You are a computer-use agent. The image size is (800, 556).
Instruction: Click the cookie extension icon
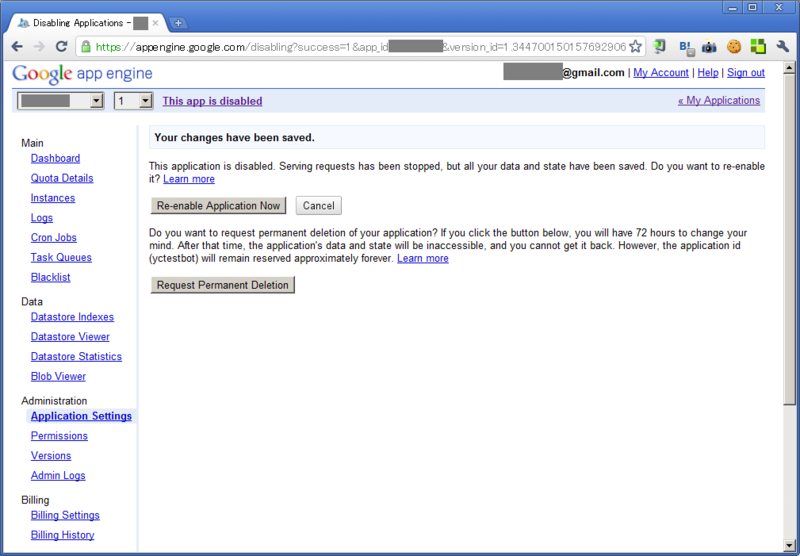pos(734,47)
